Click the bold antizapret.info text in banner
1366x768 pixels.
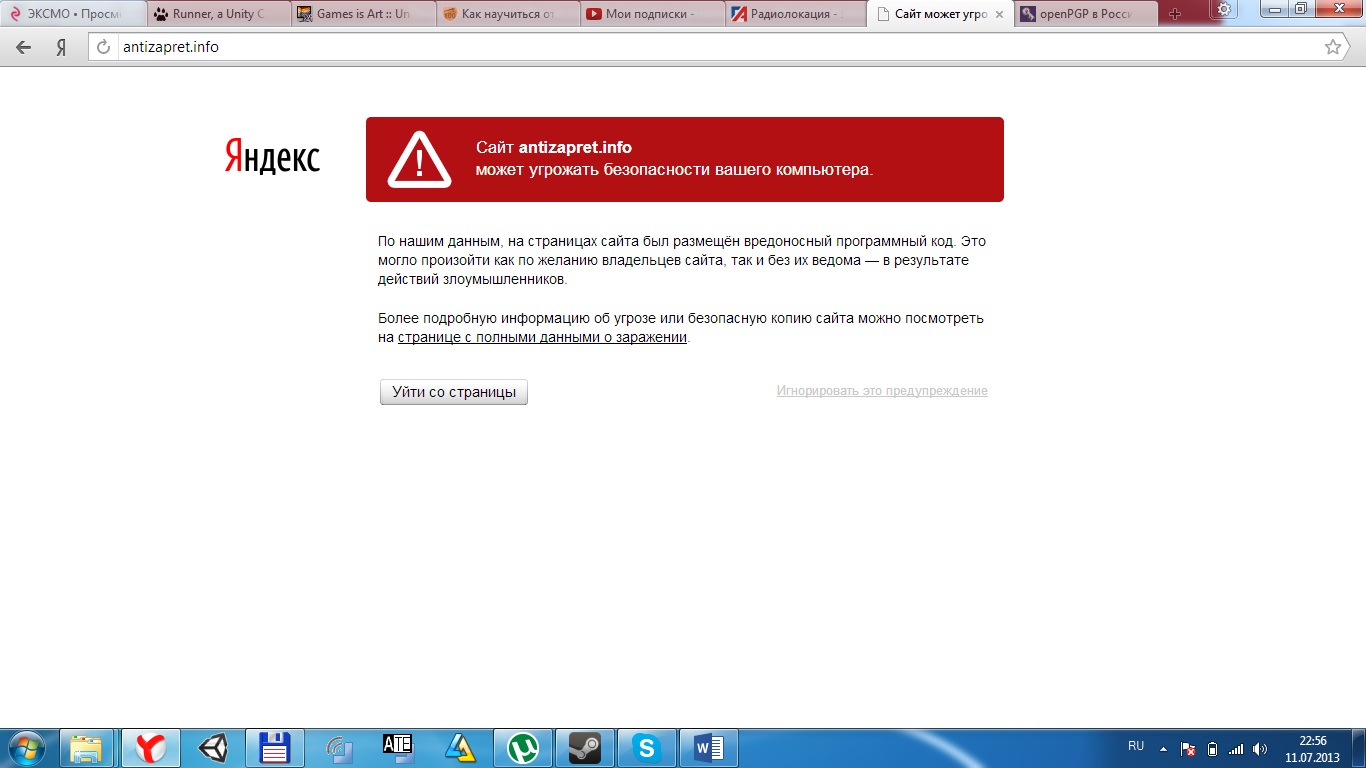click(575, 148)
